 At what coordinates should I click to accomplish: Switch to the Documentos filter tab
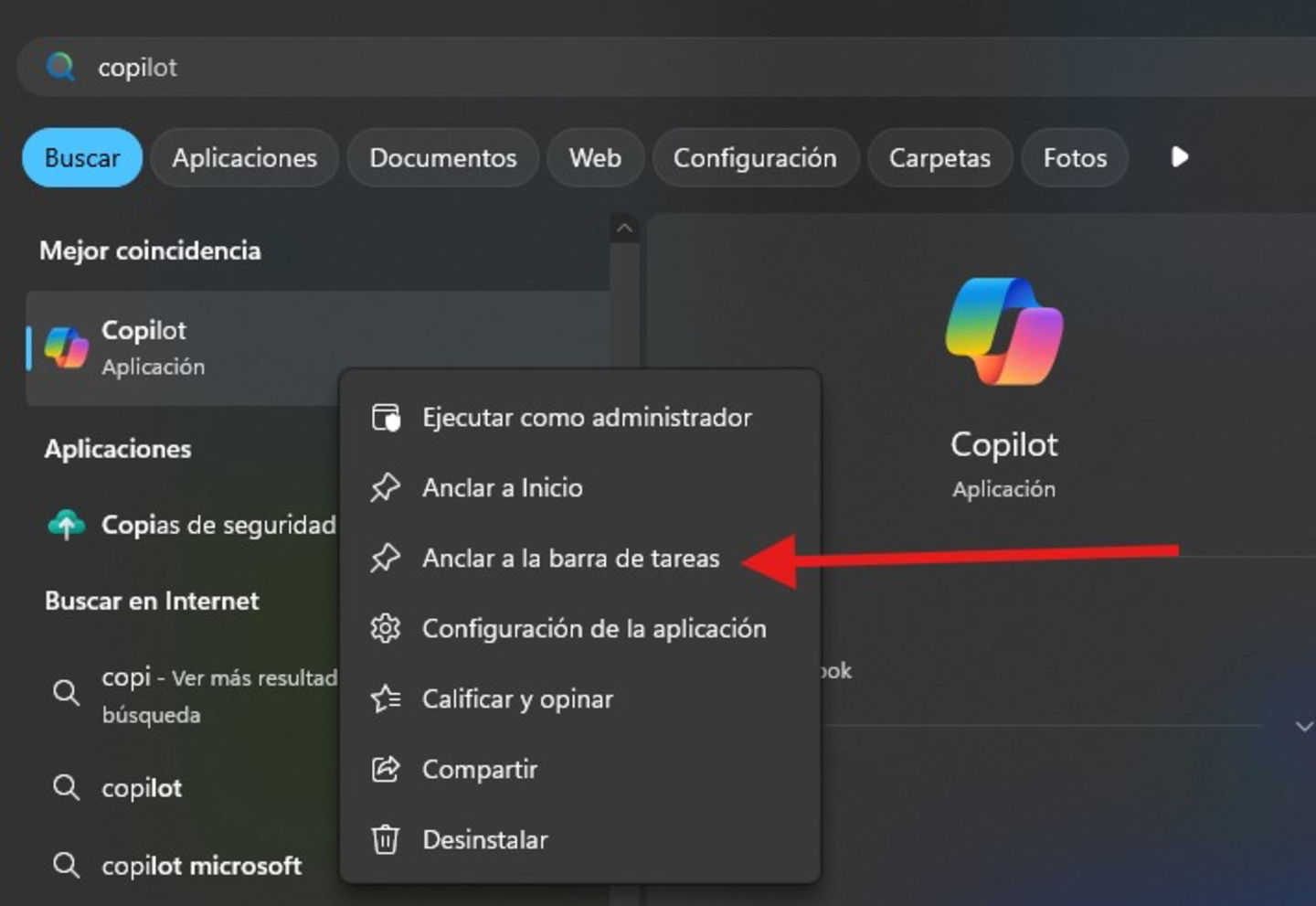tap(443, 157)
